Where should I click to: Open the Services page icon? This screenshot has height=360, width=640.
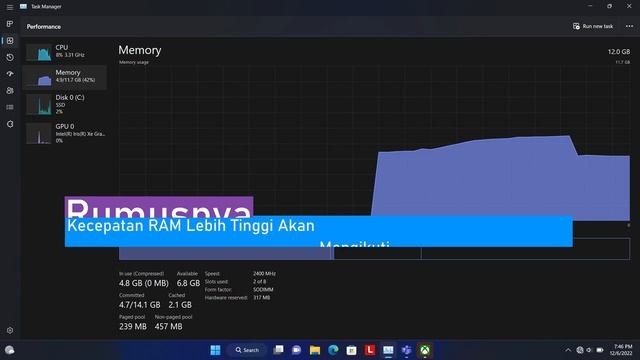[x=10, y=124]
